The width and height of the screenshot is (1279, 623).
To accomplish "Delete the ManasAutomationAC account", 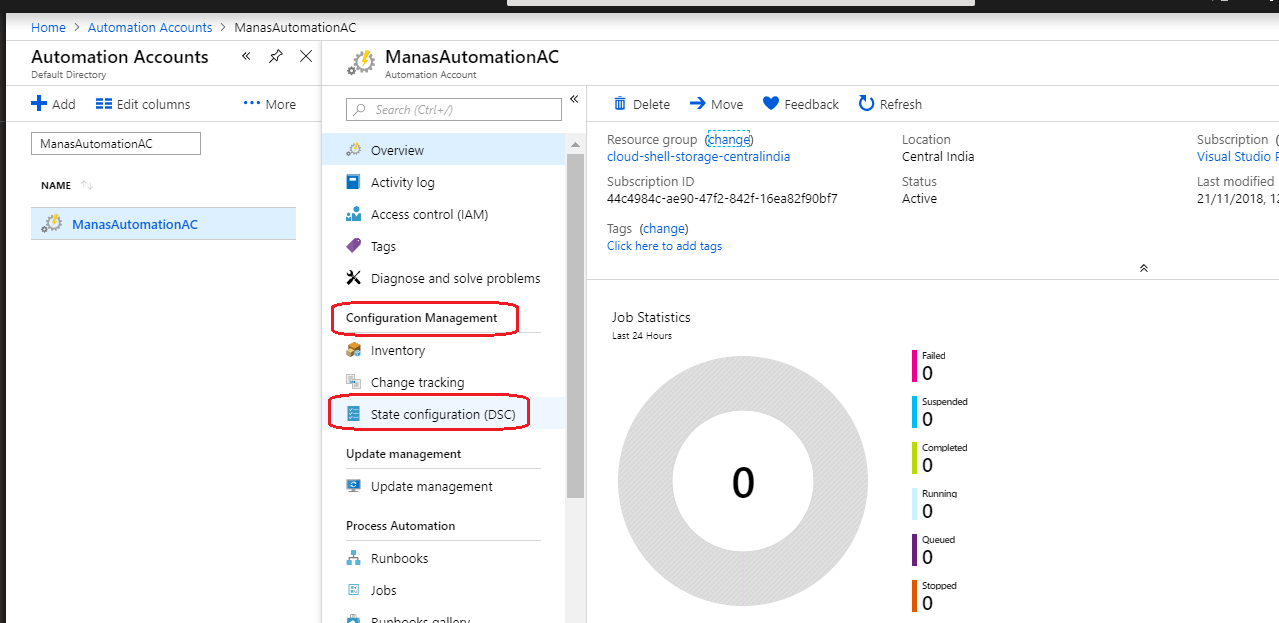I will 641,103.
